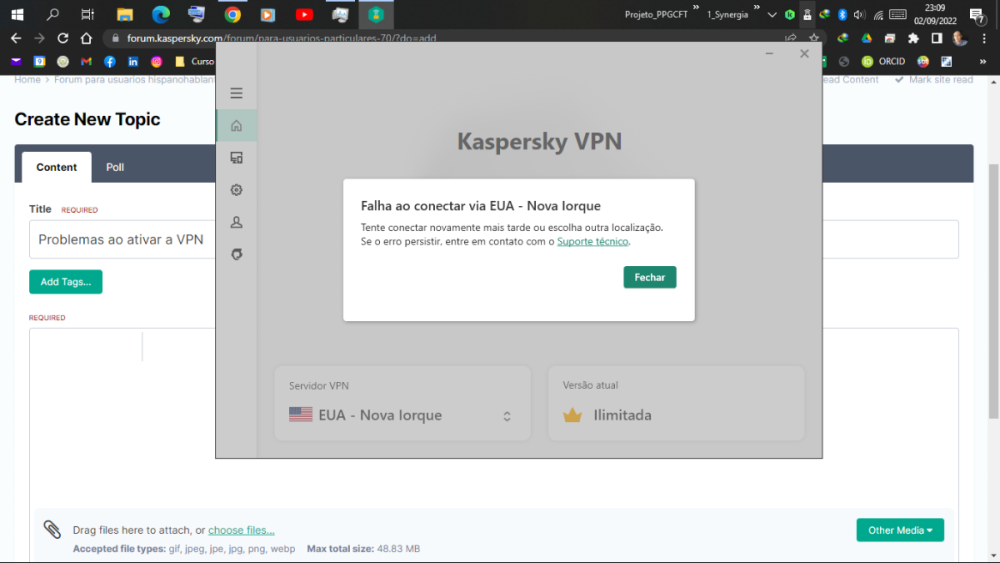The height and width of the screenshot is (563, 1000).
Task: Minimize the Kaspersky VPN window
Action: tap(769, 54)
